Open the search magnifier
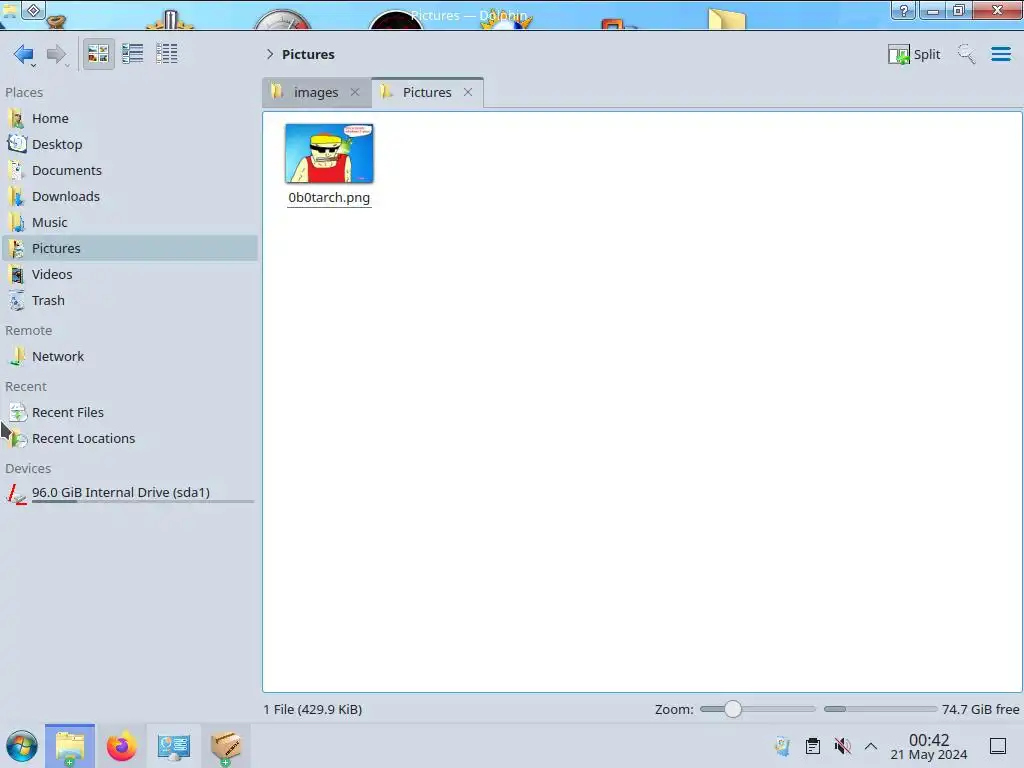Screen dimensions: 1024x768 point(967,54)
